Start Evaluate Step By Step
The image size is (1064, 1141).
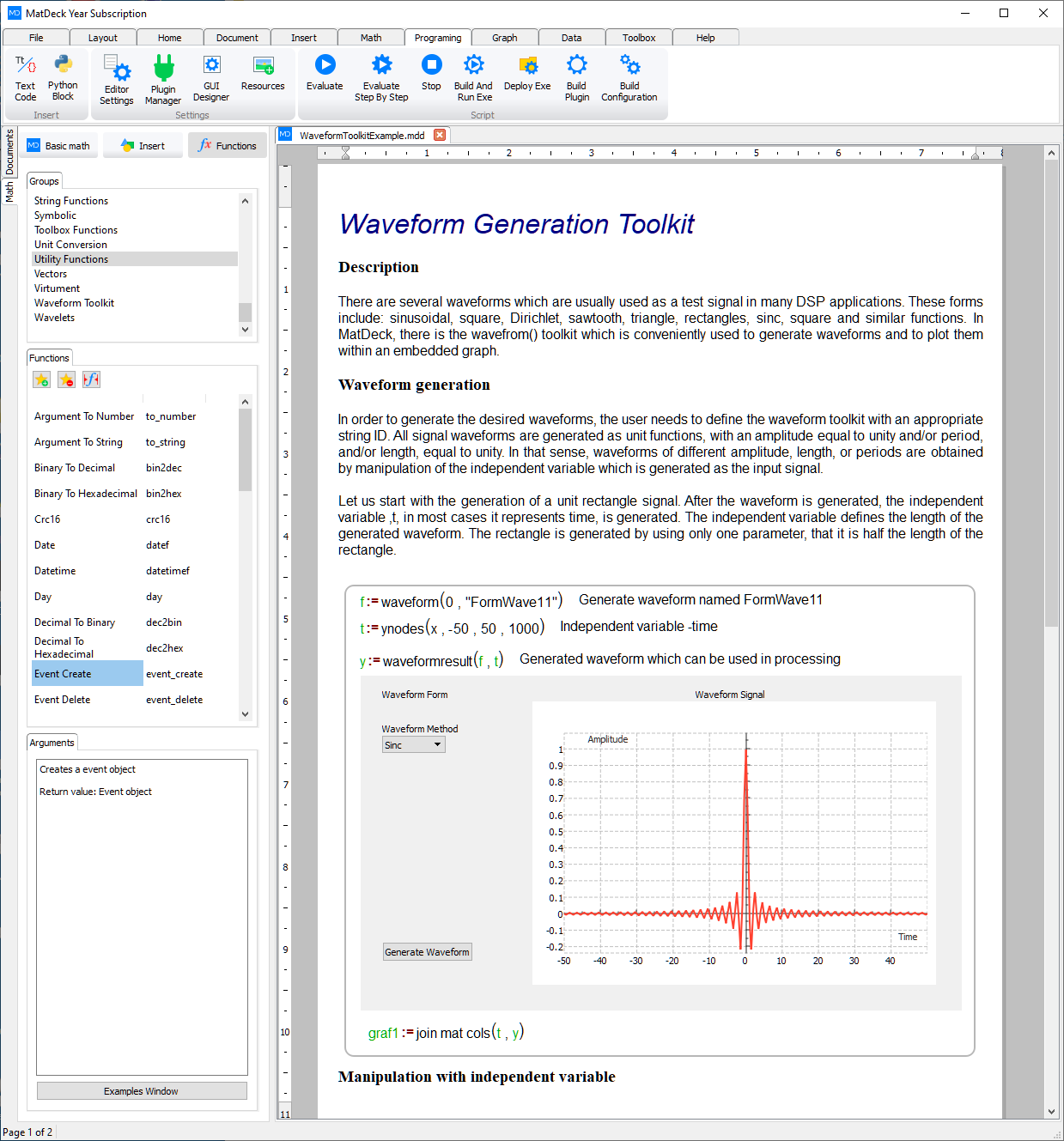click(x=381, y=79)
